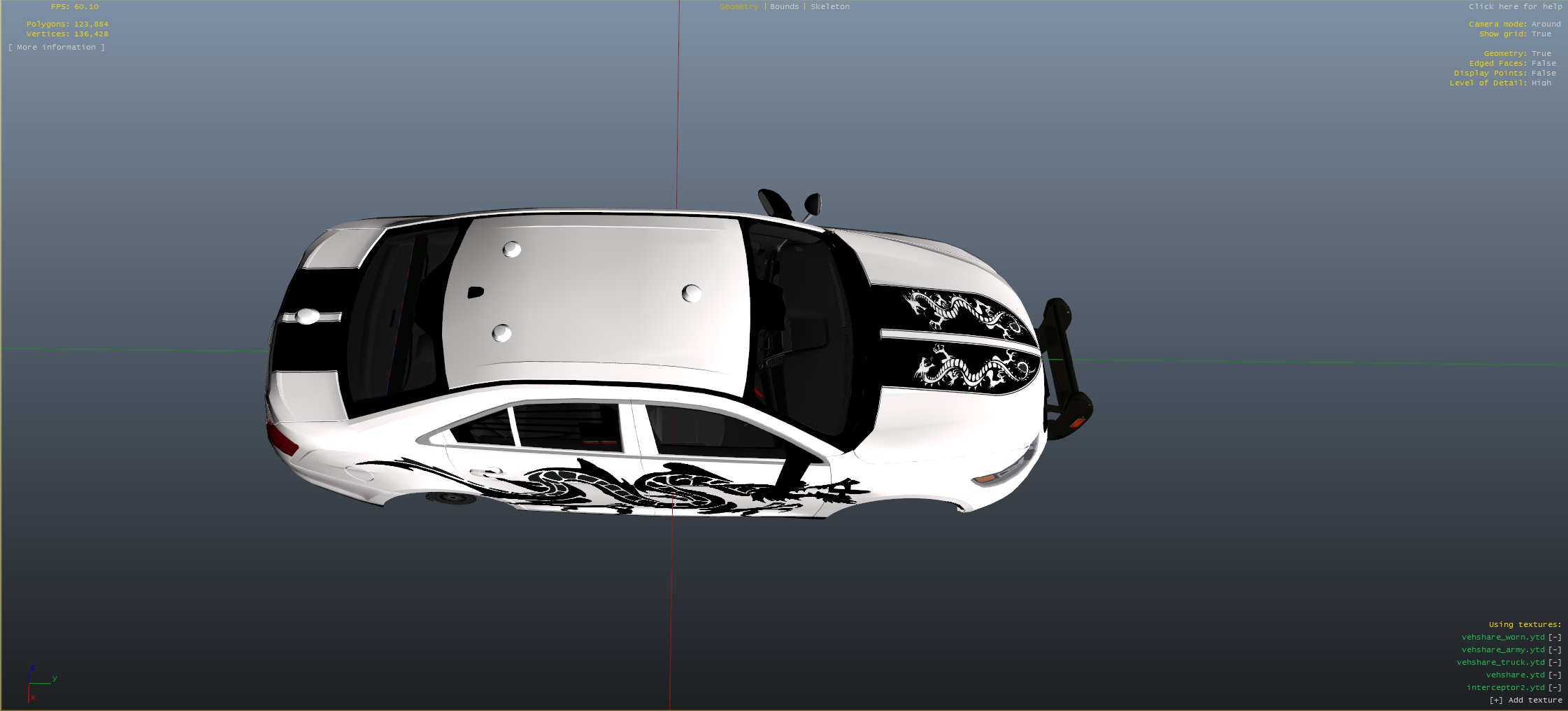Change the Camera mode from Around

pos(1546,24)
